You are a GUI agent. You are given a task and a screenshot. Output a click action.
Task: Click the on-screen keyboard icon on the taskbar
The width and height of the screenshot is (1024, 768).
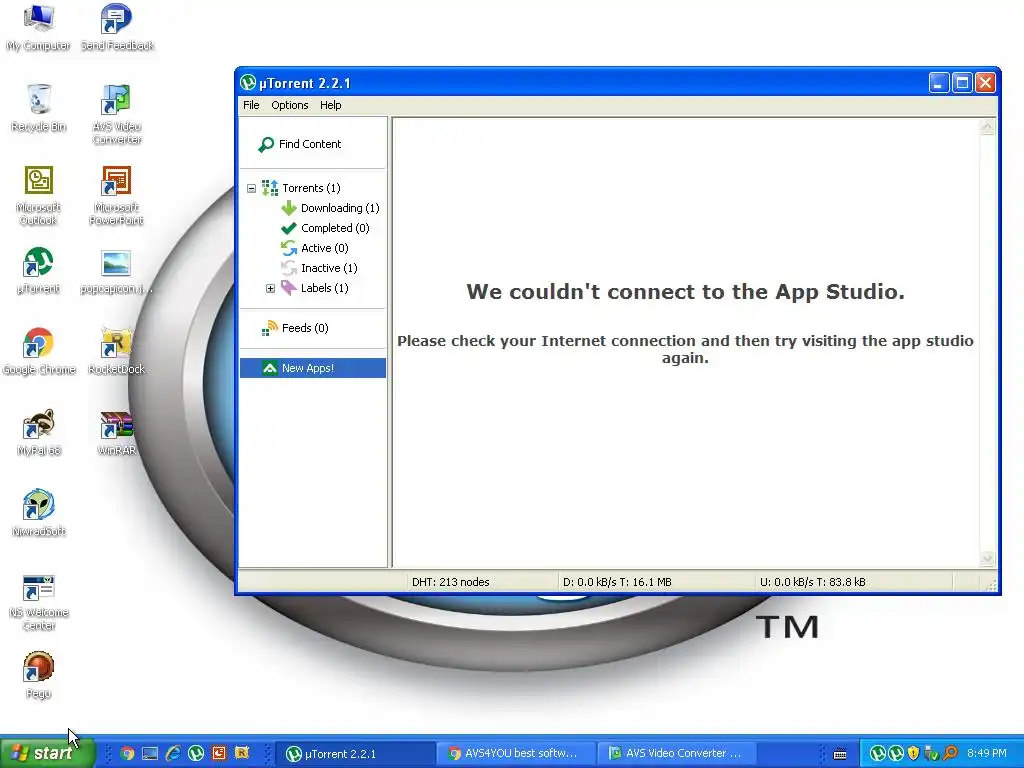[x=840, y=754]
